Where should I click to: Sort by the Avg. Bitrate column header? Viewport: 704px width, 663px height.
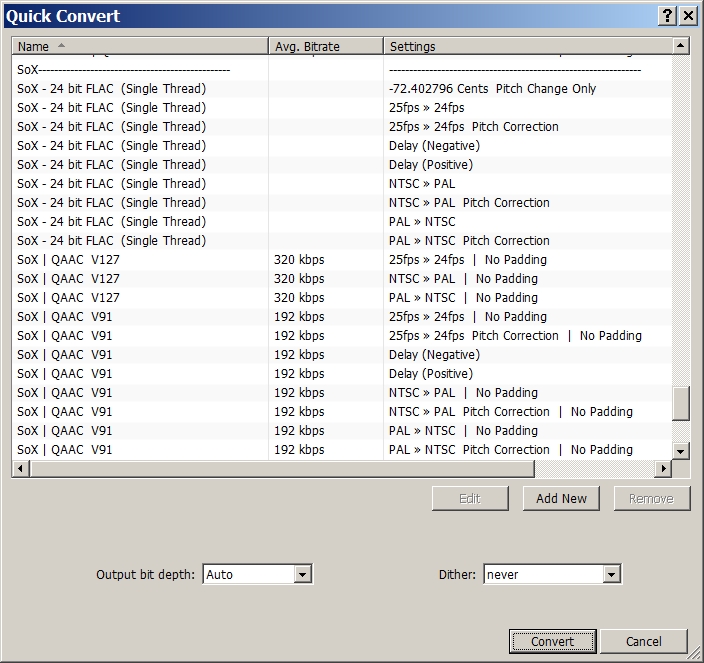326,46
